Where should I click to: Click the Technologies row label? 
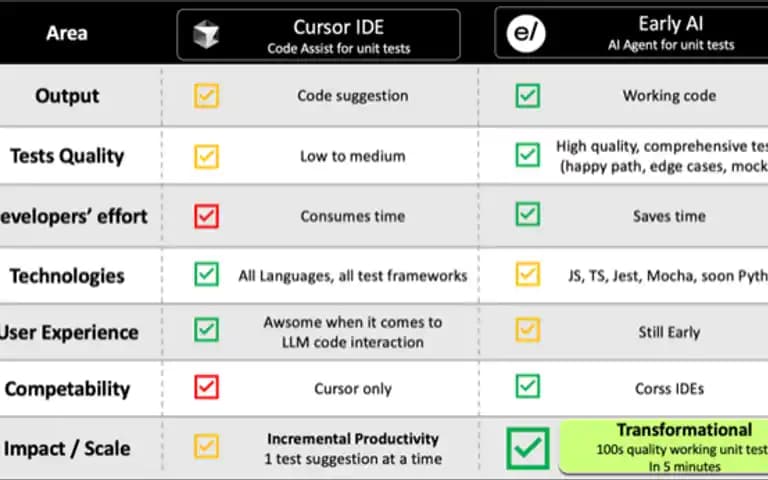coord(67,276)
